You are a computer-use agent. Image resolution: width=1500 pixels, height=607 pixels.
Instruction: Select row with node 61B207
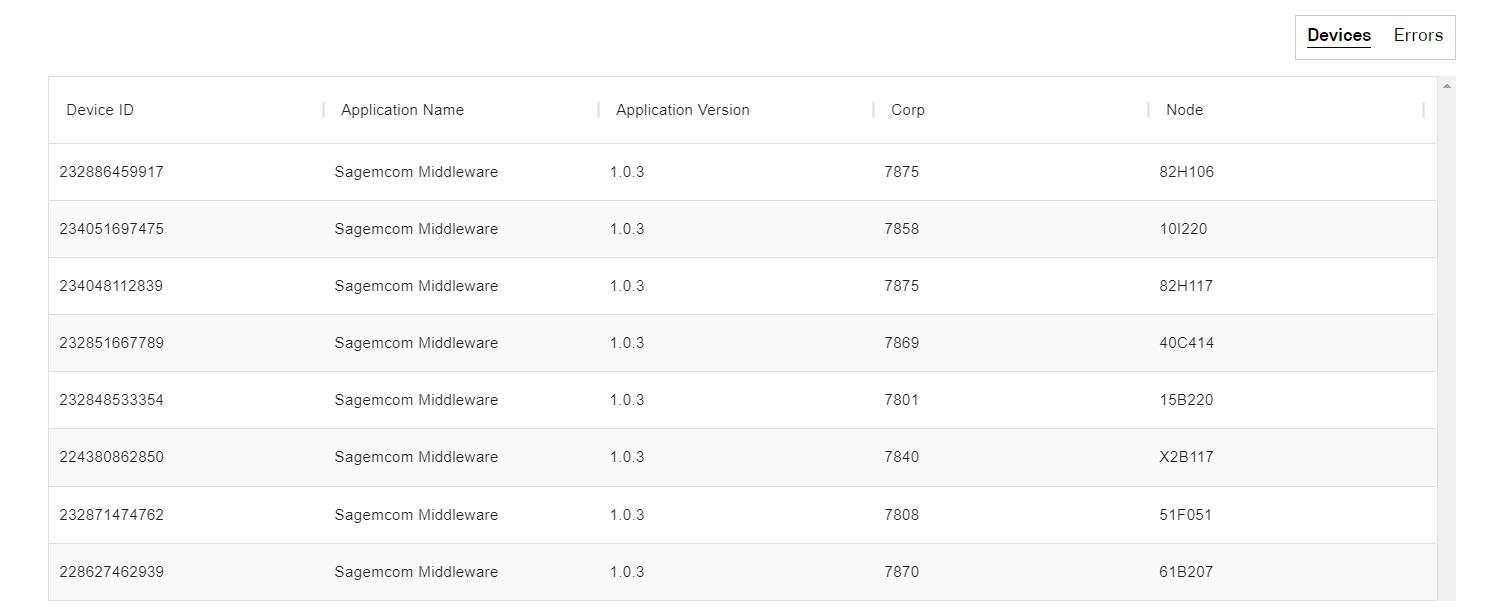click(1186, 572)
